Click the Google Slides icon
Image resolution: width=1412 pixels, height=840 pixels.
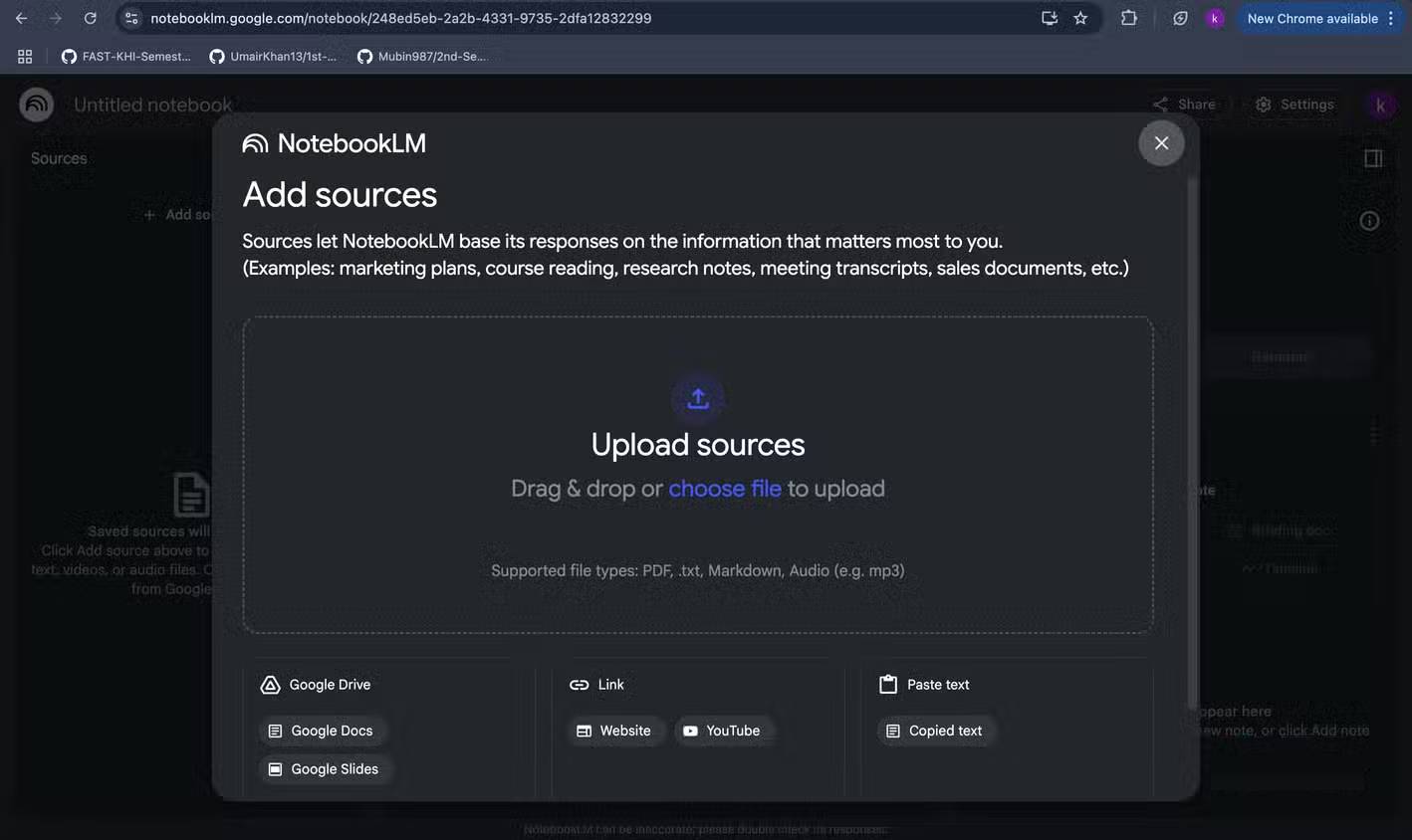pos(276,769)
